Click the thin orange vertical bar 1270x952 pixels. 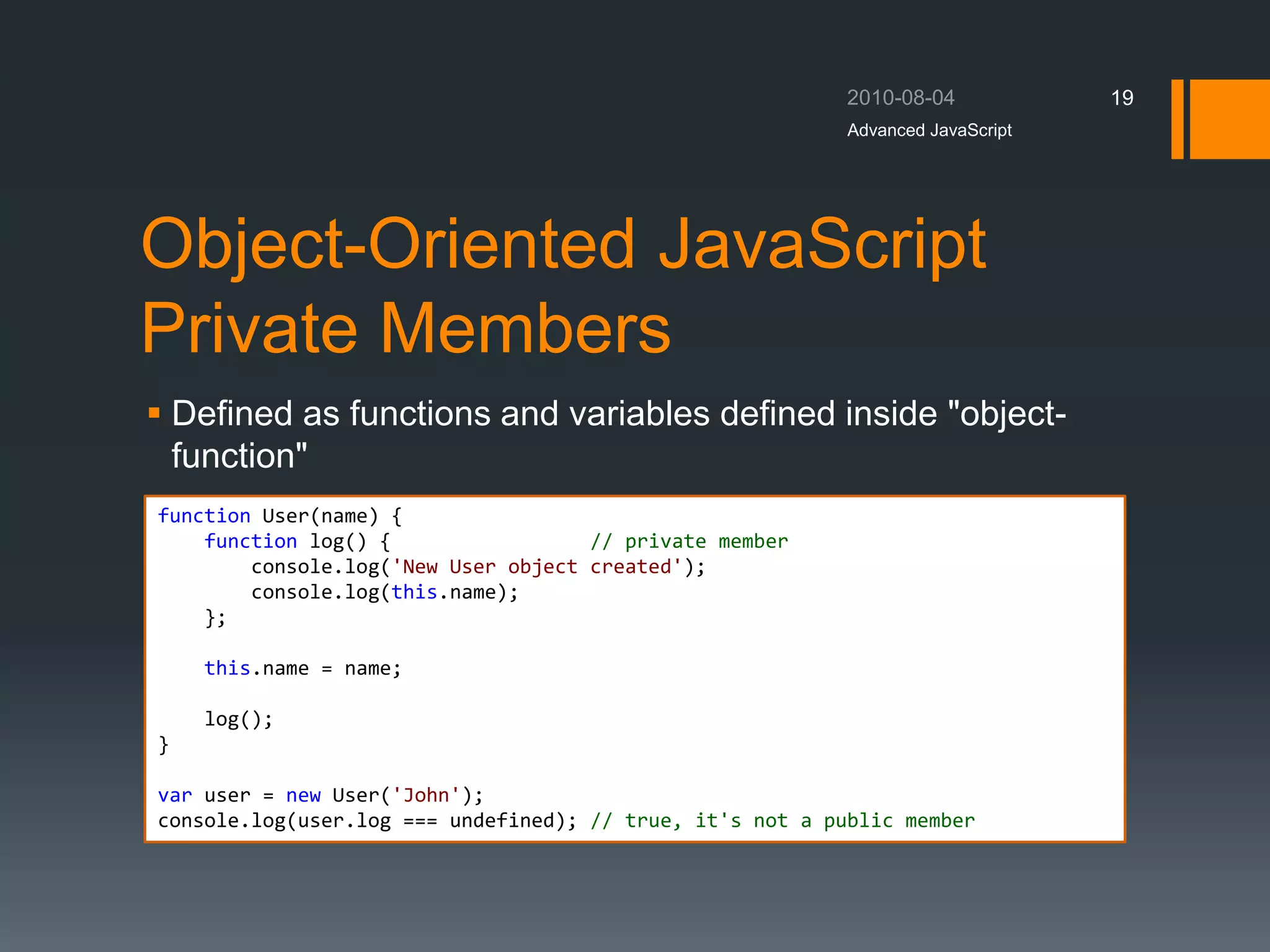[x=1177, y=119]
